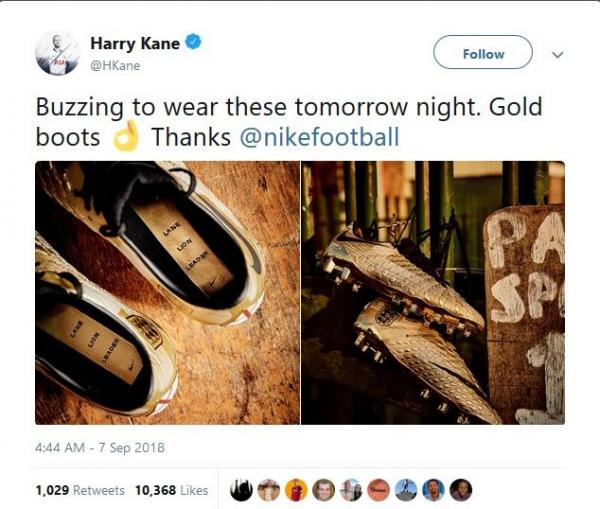Image resolution: width=600 pixels, height=509 pixels.
Task: Click Harry Kane's profile avatar
Action: tap(57, 53)
